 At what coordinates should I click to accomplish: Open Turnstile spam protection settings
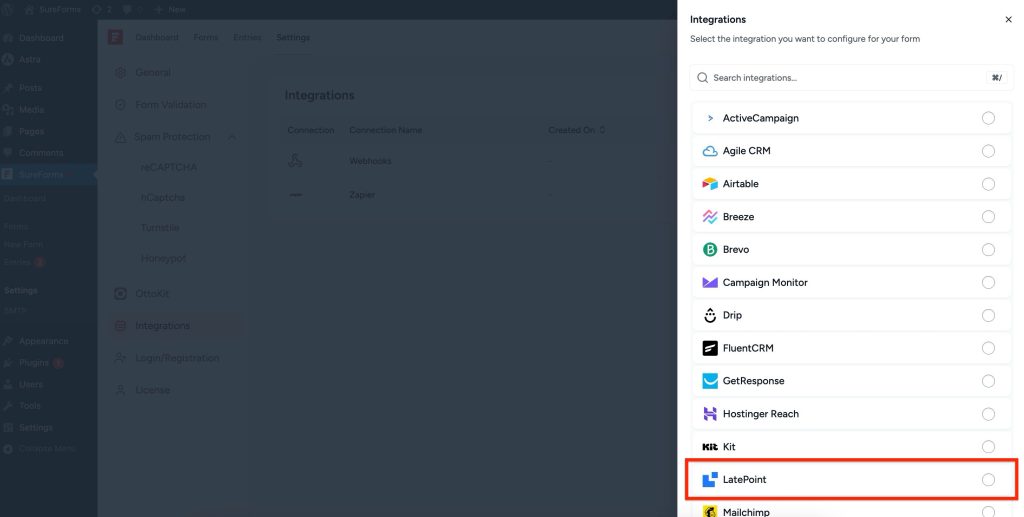pos(160,228)
